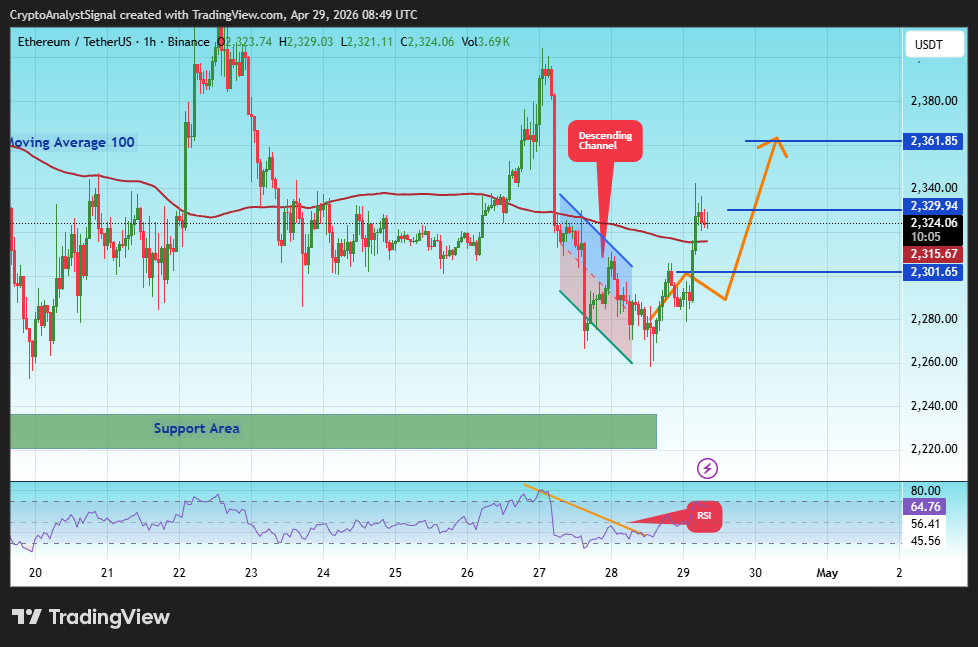
Task: Click the current price label 2,324.06
Action: 933,223
